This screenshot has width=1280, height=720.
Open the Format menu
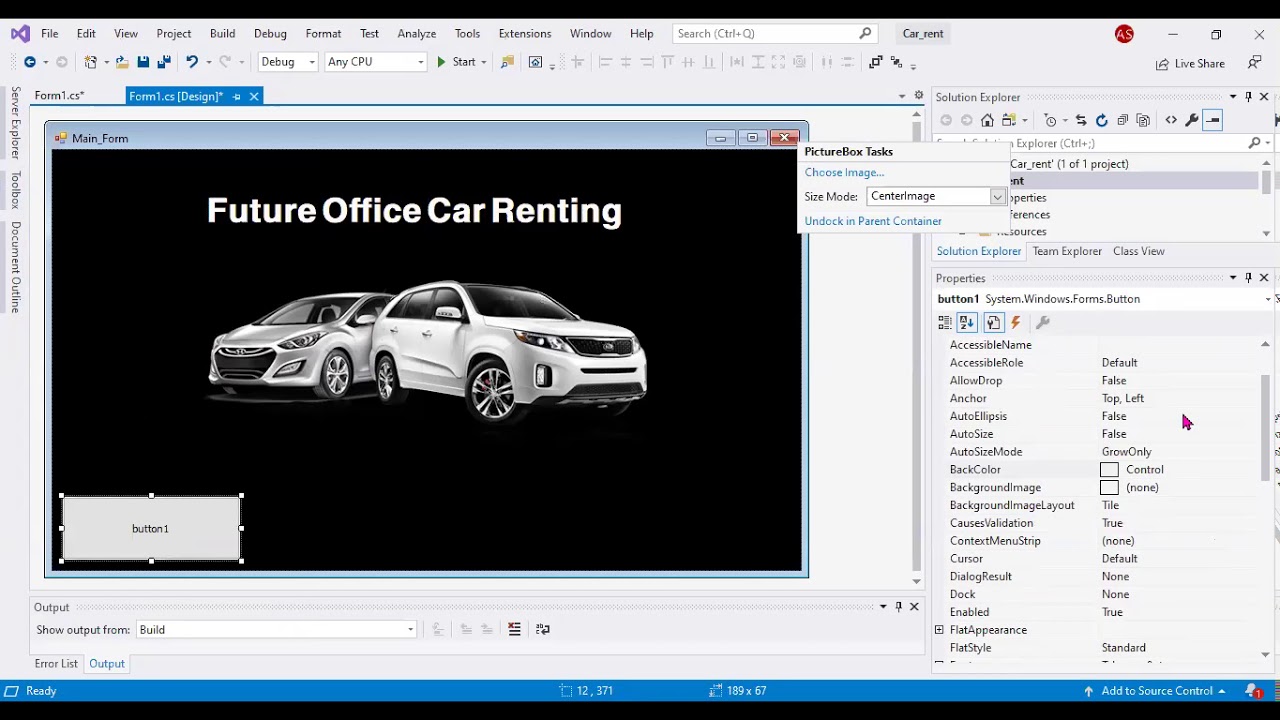[x=323, y=34]
